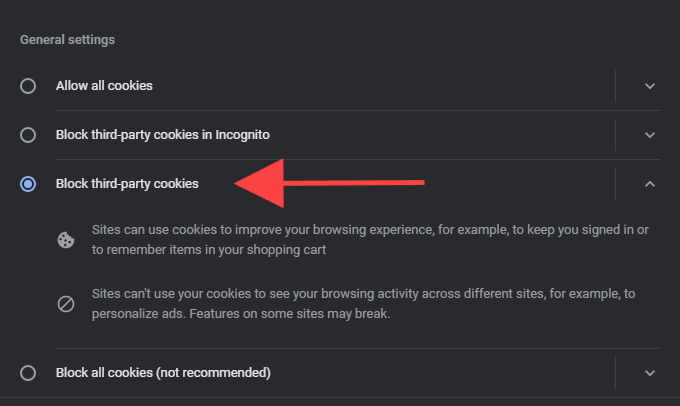Click the Block third-party cookies label text
The image size is (680, 406).
127,184
